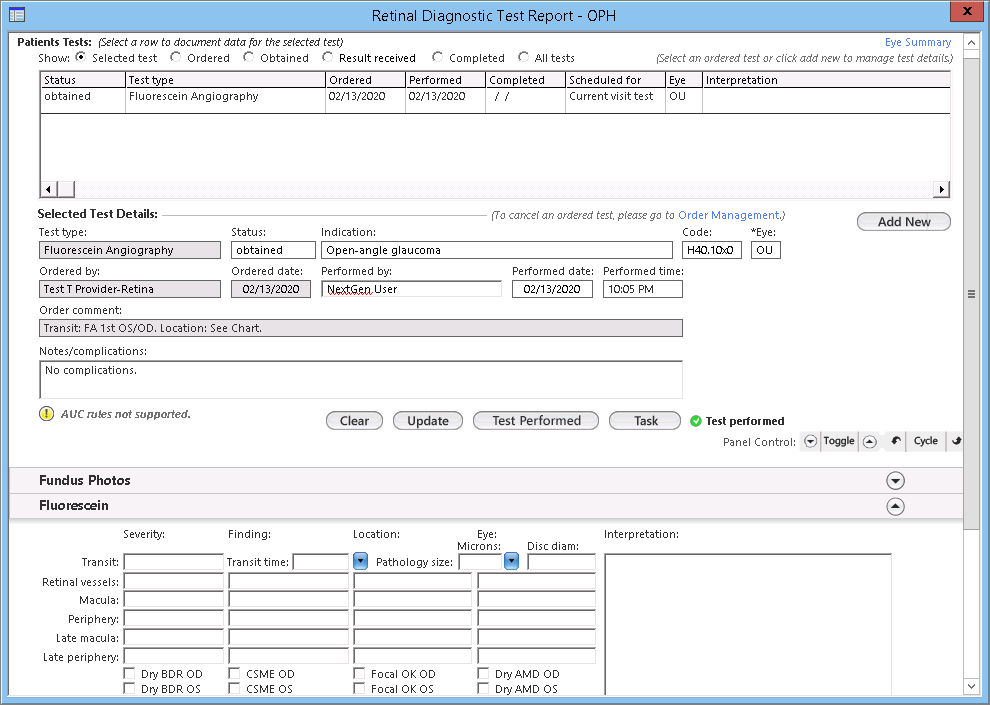
Task: Collapse the Fluorescein panel
Action: [x=895, y=506]
